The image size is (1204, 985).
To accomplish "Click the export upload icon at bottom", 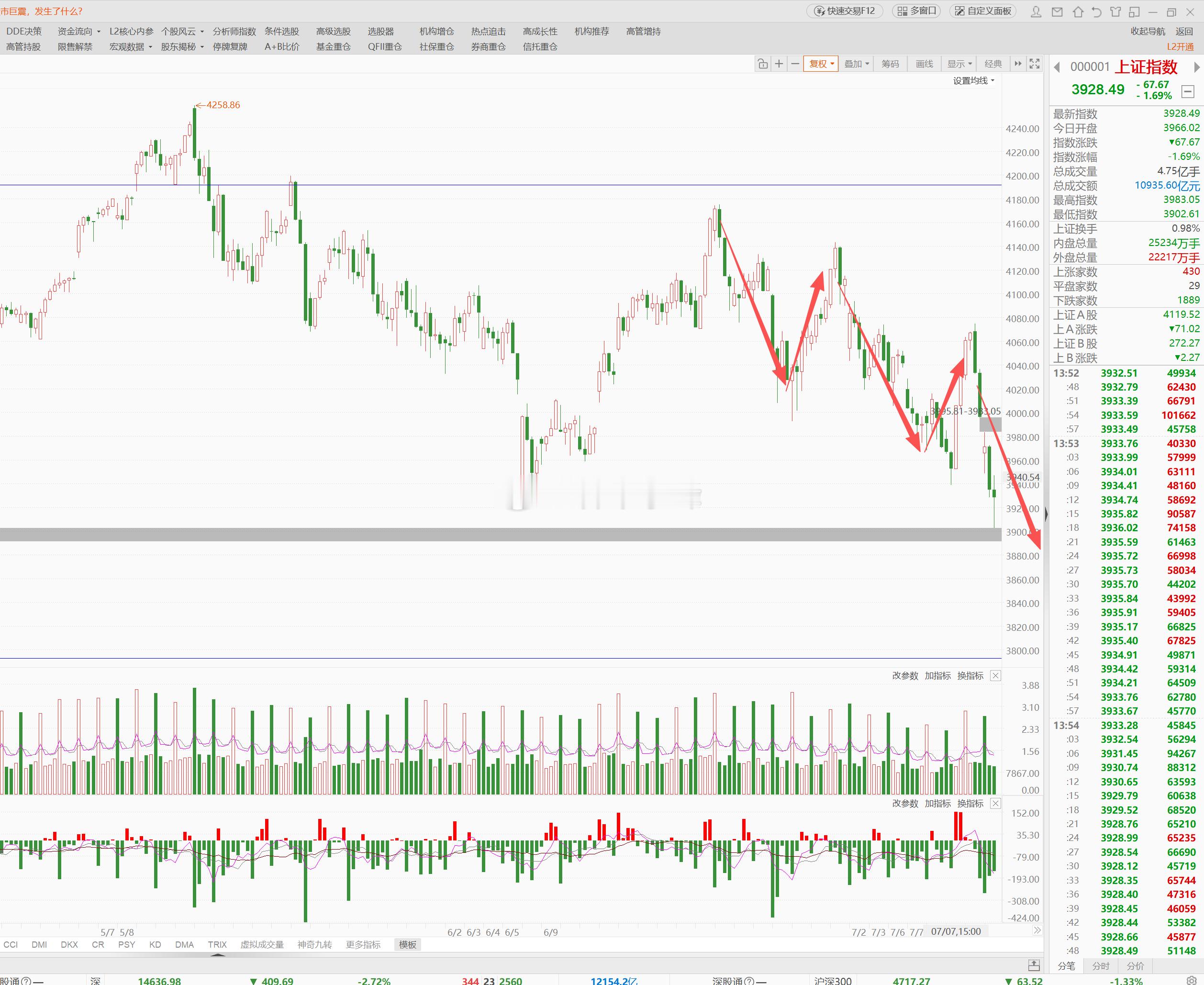I will [x=1034, y=965].
